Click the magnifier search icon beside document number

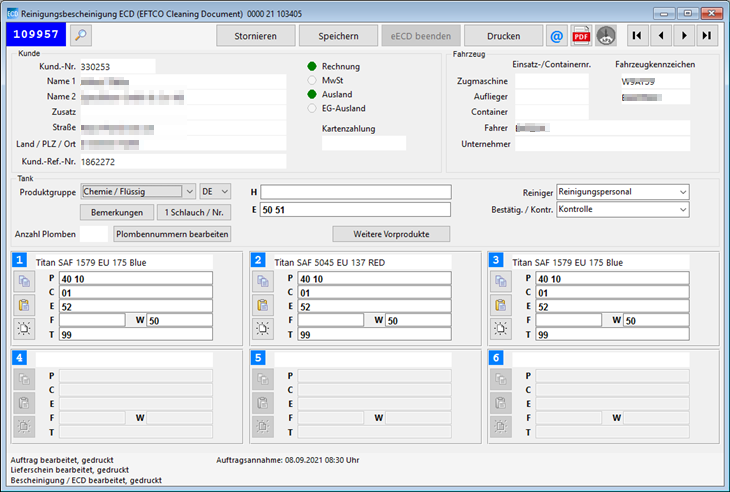[81, 36]
